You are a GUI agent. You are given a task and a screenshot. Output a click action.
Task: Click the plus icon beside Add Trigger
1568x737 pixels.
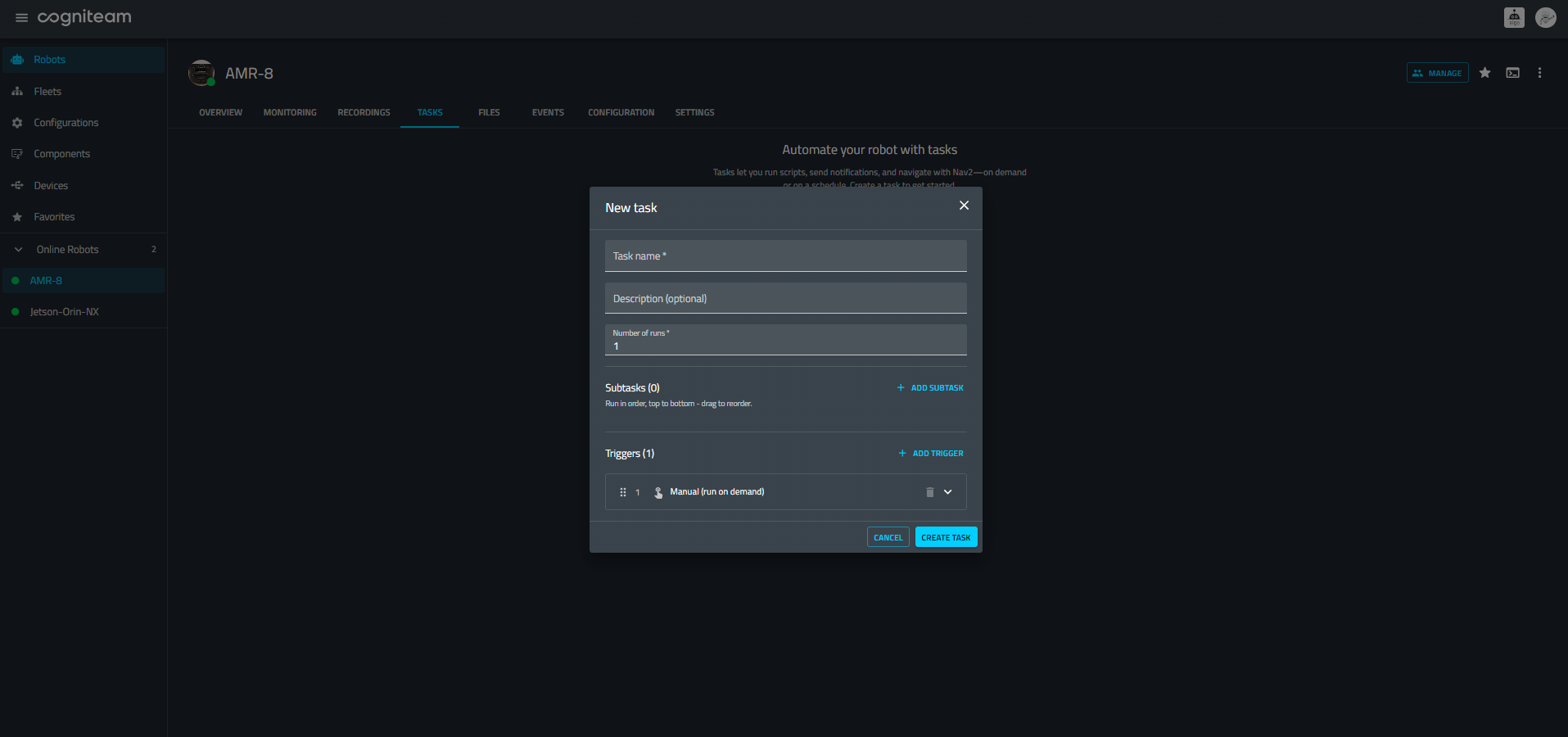coord(902,454)
